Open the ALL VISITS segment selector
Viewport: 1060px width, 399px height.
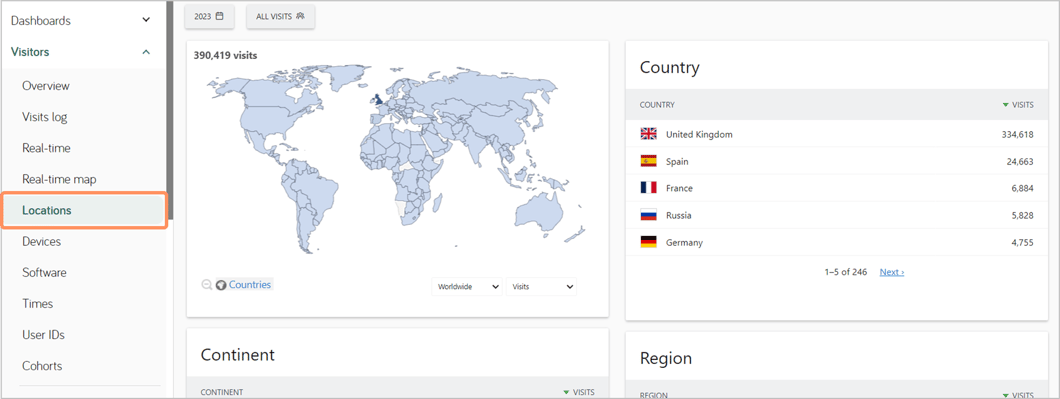click(x=281, y=17)
